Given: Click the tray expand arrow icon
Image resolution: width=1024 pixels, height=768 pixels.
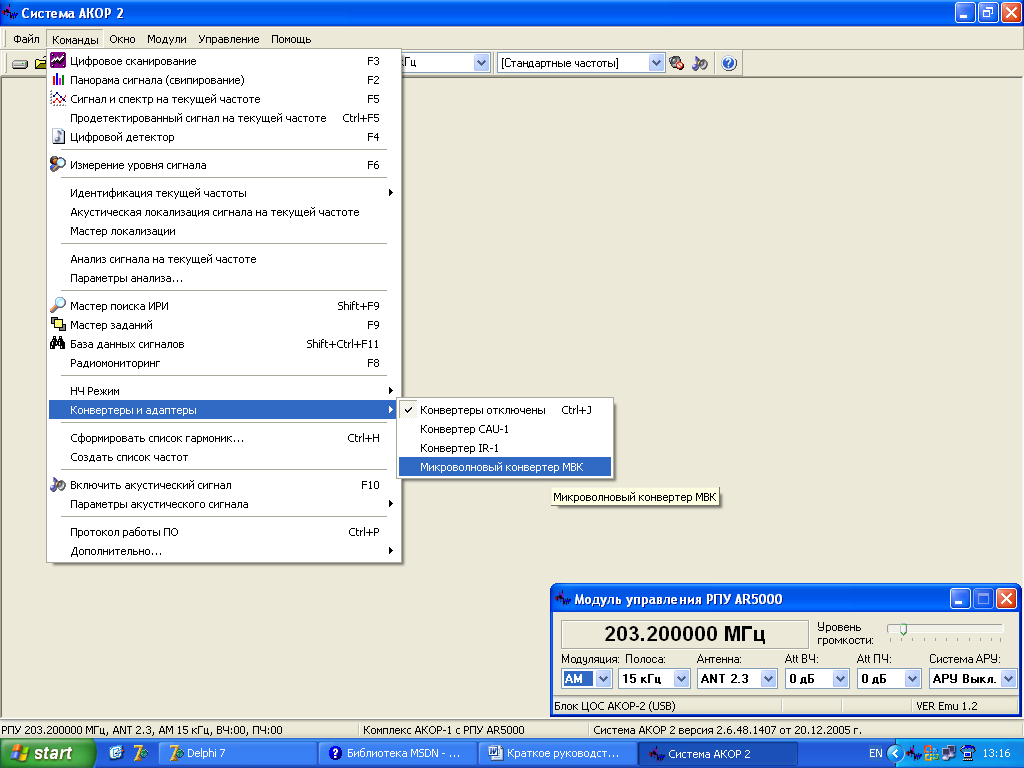Looking at the screenshot, I should pos(895,754).
